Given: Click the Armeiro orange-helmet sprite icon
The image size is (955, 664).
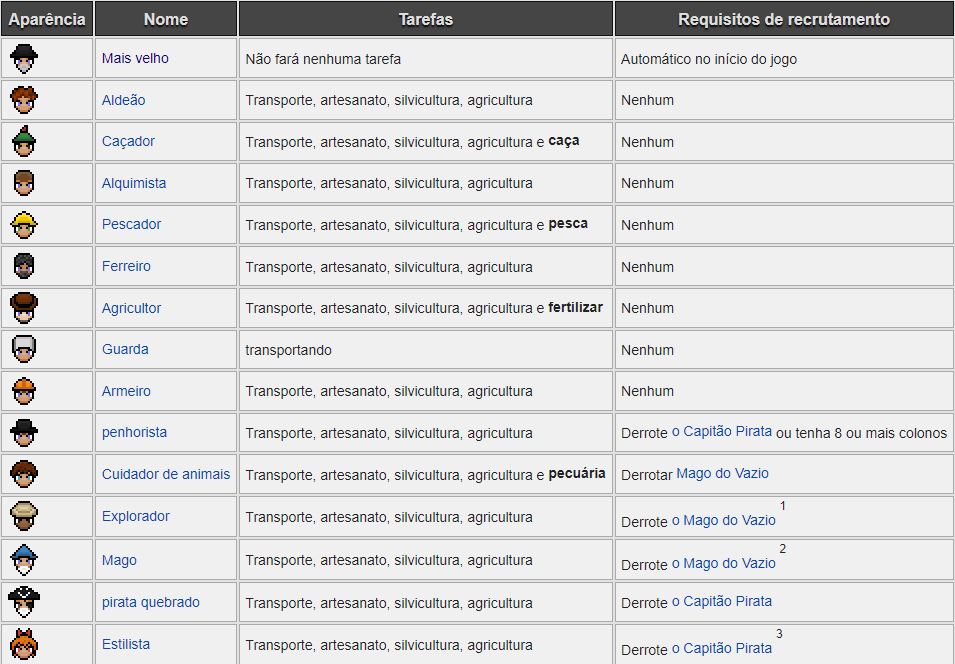Looking at the screenshot, I should (24, 390).
